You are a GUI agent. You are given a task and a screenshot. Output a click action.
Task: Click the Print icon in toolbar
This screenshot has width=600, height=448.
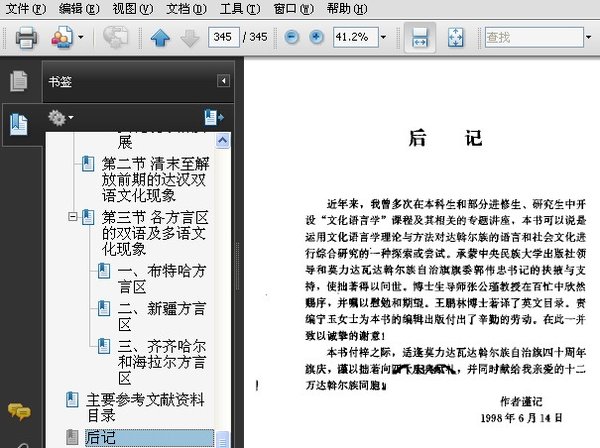pyautogui.click(x=26, y=37)
